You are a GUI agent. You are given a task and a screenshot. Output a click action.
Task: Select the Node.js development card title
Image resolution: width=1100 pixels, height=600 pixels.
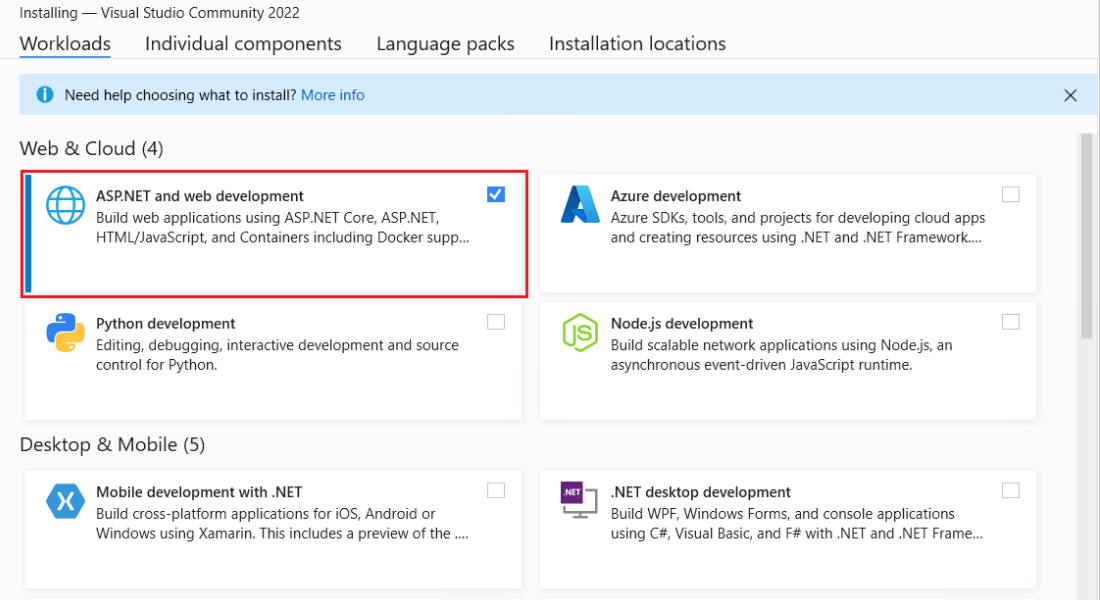(682, 324)
